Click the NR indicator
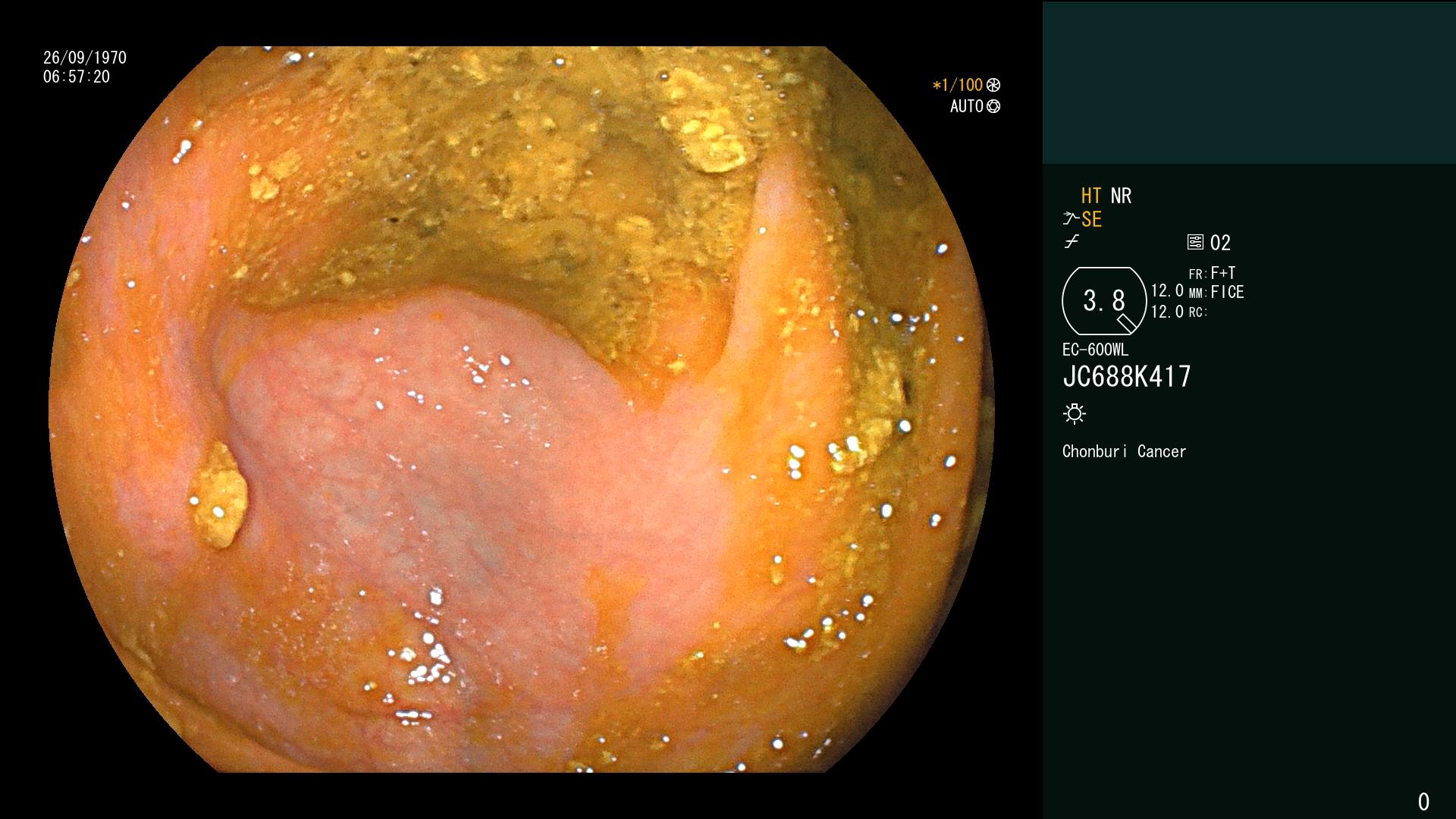Screen dimensions: 1456x819 1121,196
